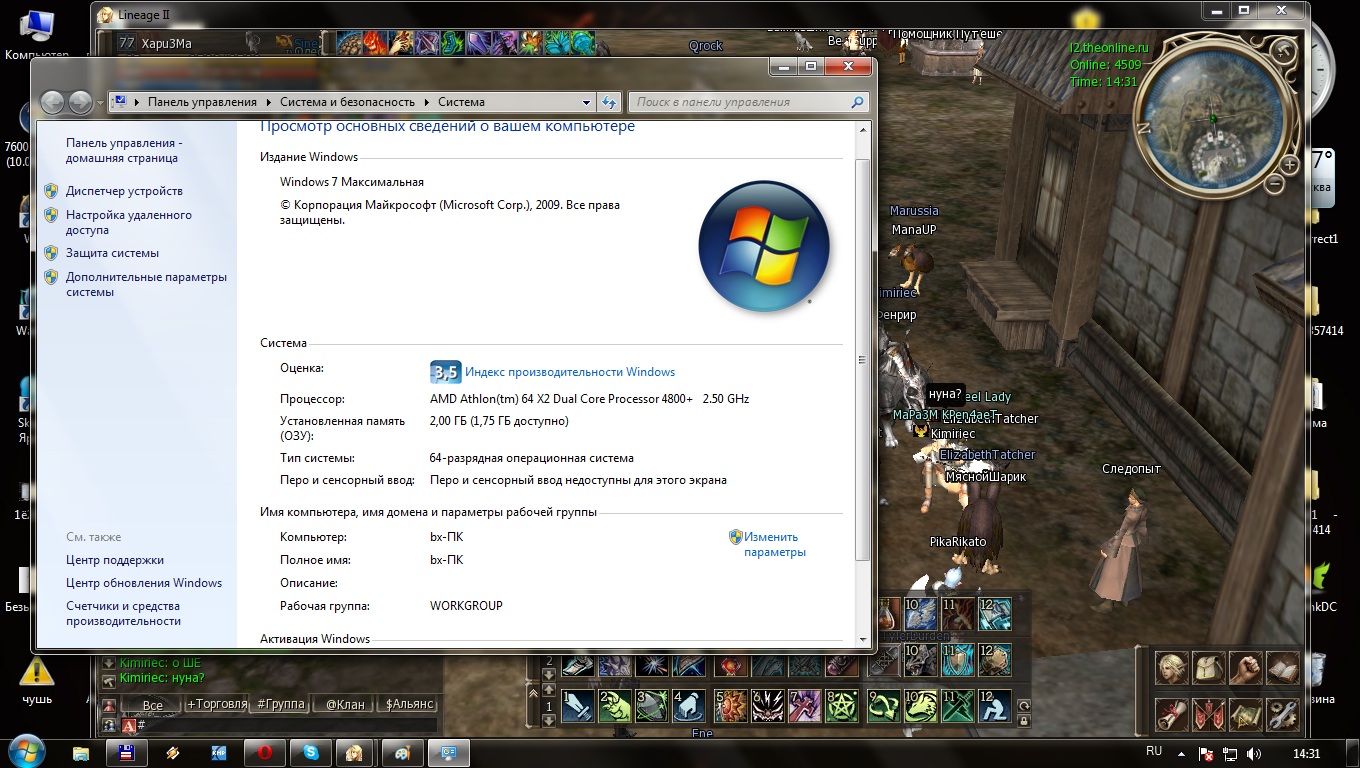1360x768 pixels.
Task: Use skill slot 1 sword on hotbar
Action: click(x=578, y=706)
